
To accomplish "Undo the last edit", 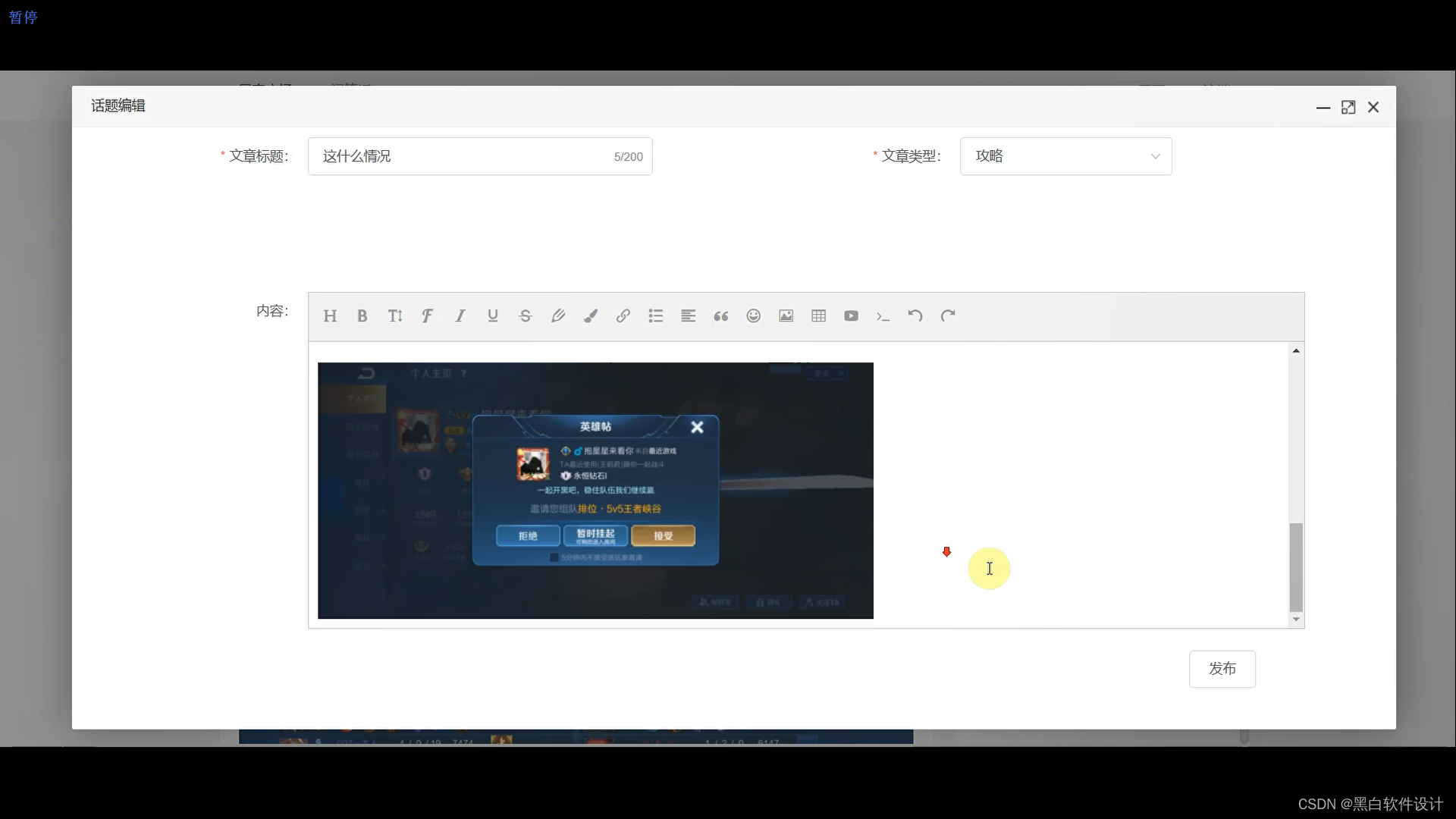I will [915, 316].
